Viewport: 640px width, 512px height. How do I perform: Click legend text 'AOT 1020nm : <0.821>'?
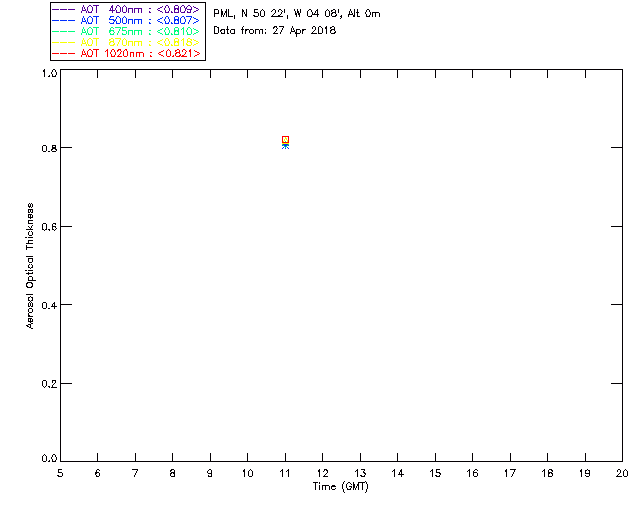pyautogui.click(x=140, y=53)
